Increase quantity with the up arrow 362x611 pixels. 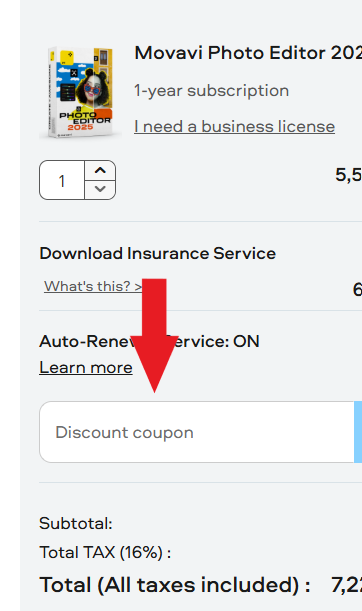[100, 170]
